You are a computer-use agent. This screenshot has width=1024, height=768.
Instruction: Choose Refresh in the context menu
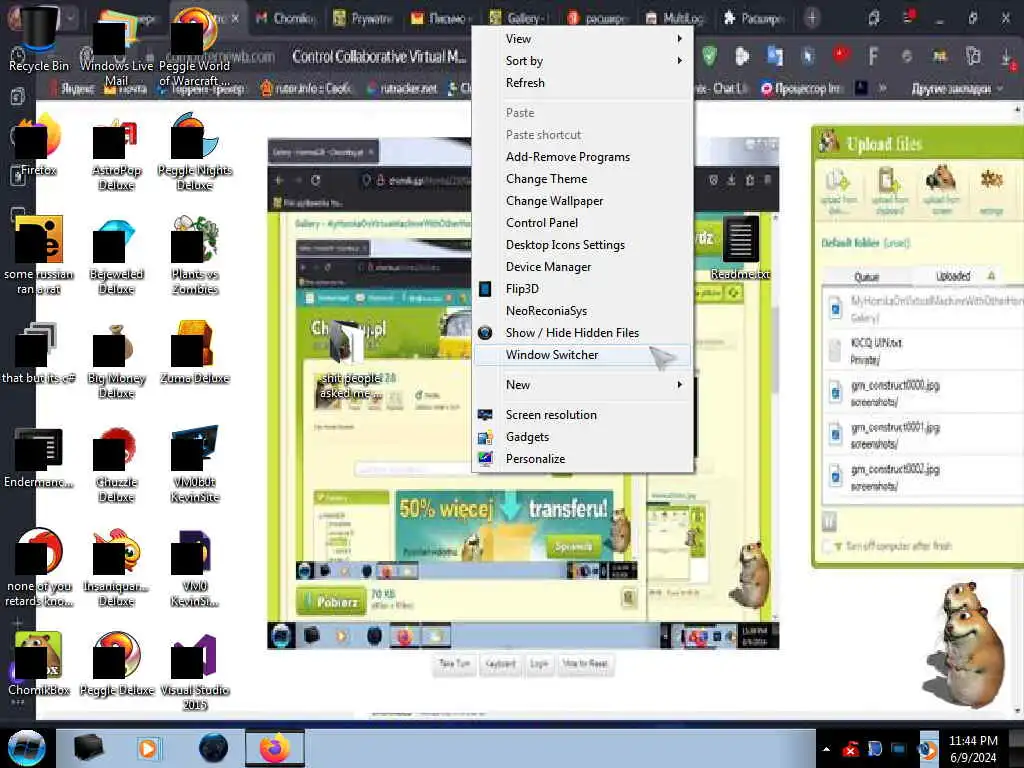[582, 83]
